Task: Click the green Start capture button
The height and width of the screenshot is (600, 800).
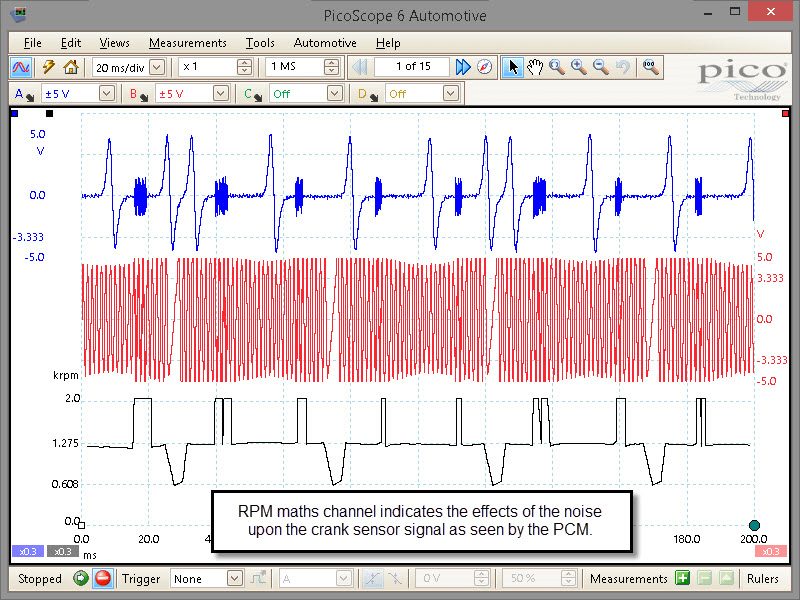Action: tap(81, 579)
